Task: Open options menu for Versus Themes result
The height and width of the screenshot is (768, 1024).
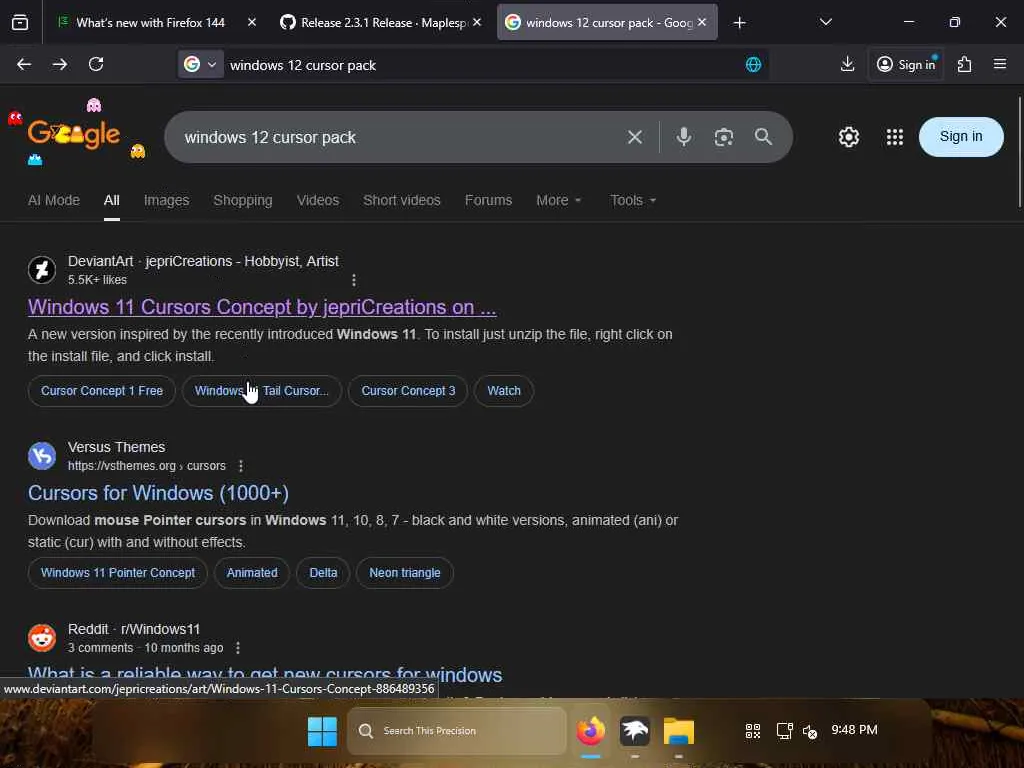Action: (241, 466)
